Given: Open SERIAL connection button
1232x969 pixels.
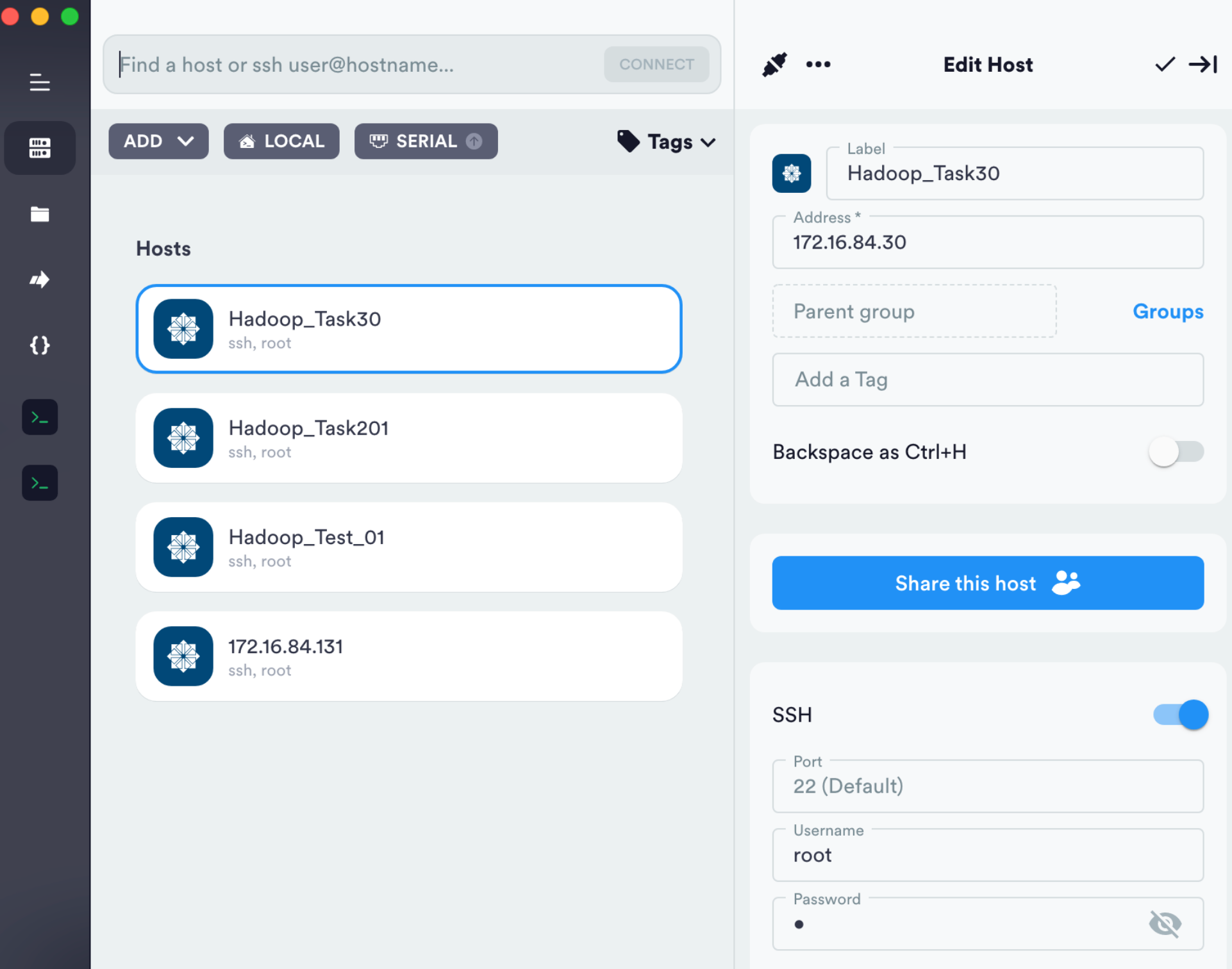Looking at the screenshot, I should pyautogui.click(x=426, y=141).
